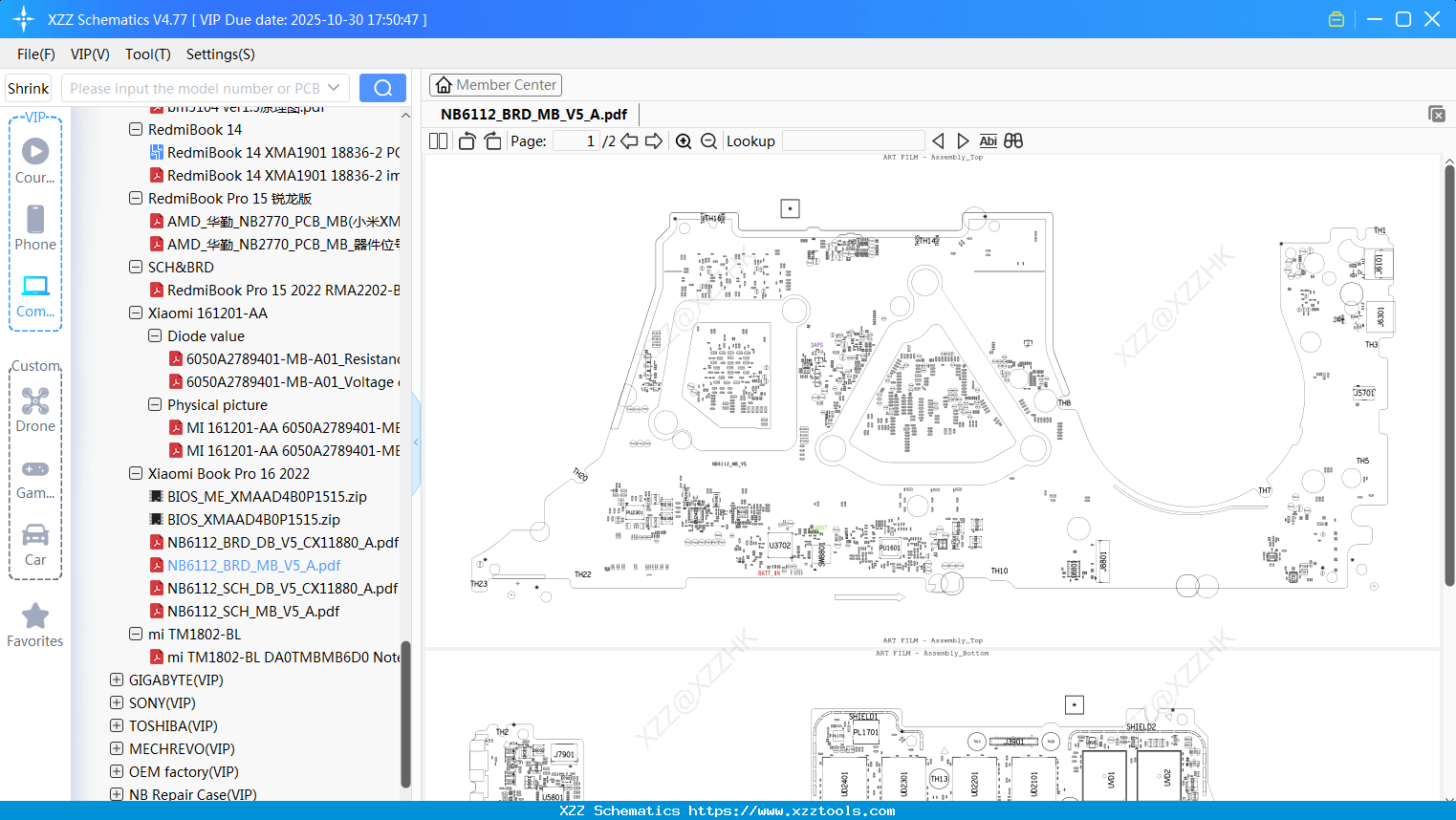1456x820 pixels.
Task: Open NB6112_SCH_MB_V5_A.pdf in the tree
Action: click(253, 611)
